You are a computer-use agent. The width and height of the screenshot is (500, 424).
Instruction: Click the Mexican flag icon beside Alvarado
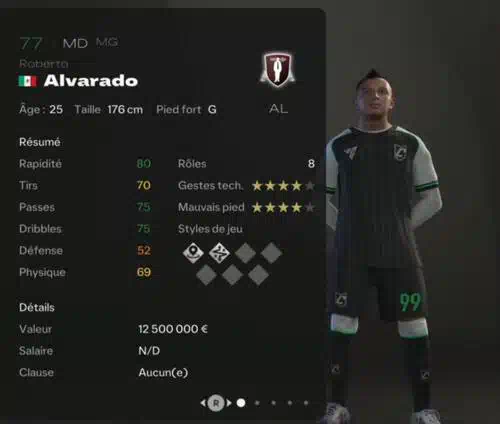click(27, 81)
